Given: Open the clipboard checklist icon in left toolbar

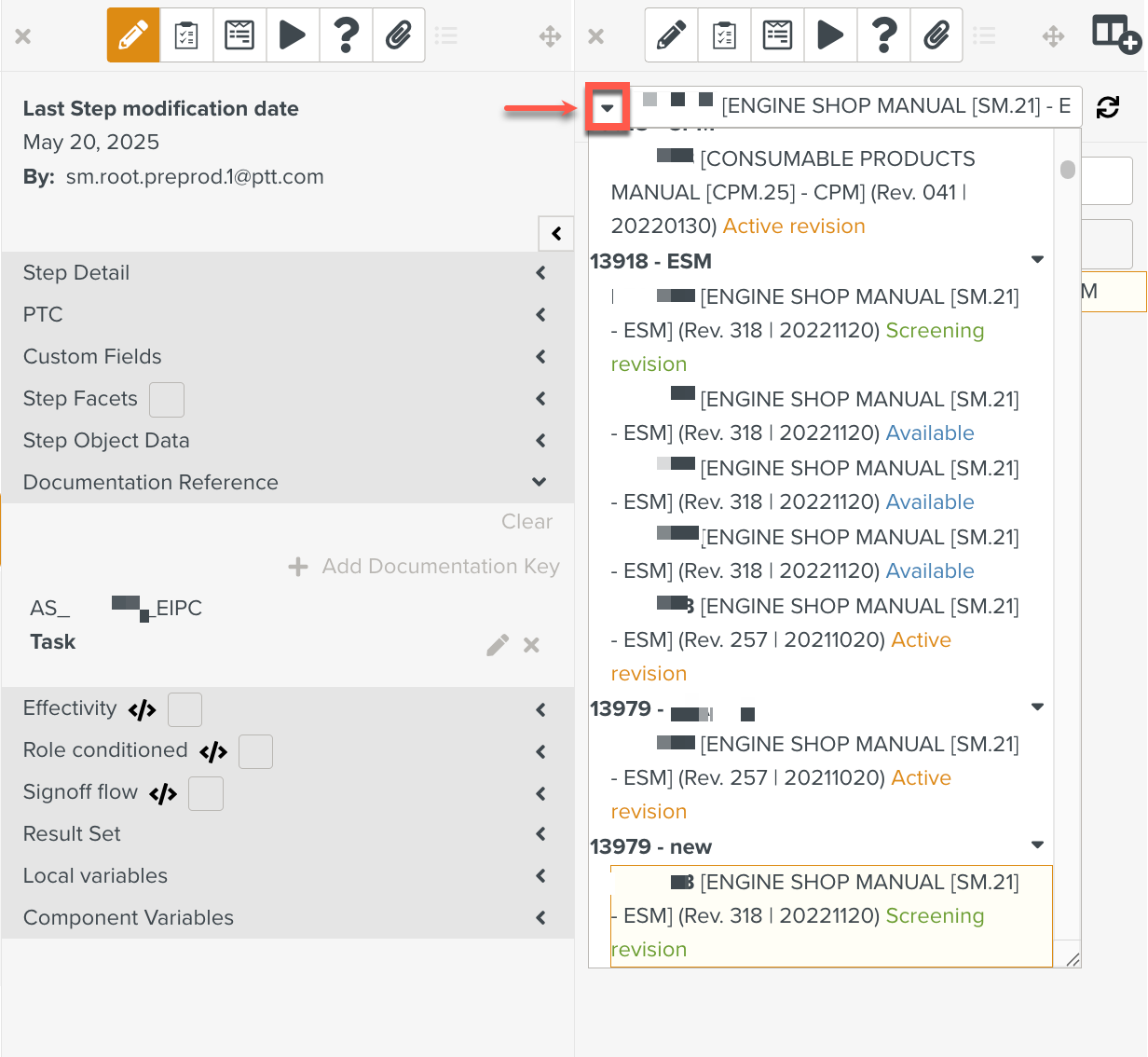Looking at the screenshot, I should 186,35.
